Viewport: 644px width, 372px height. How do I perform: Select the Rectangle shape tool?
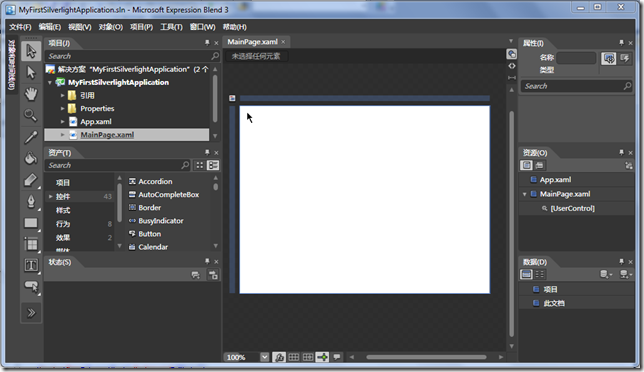[x=31, y=223]
